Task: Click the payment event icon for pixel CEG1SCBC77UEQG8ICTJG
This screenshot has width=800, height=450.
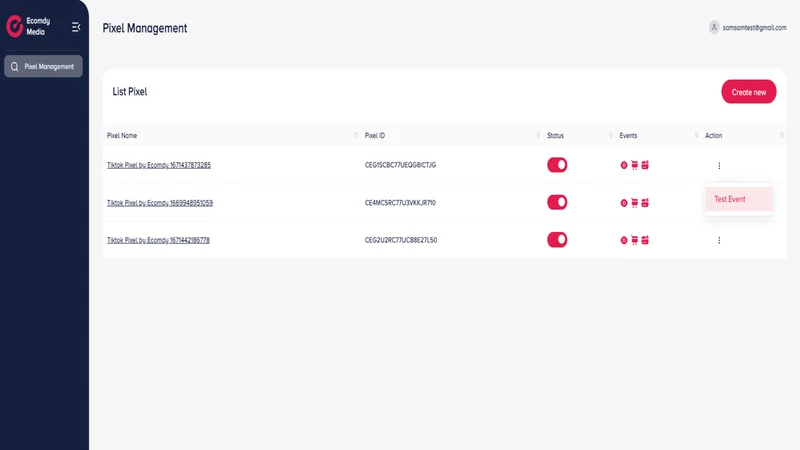Action: 645,165
